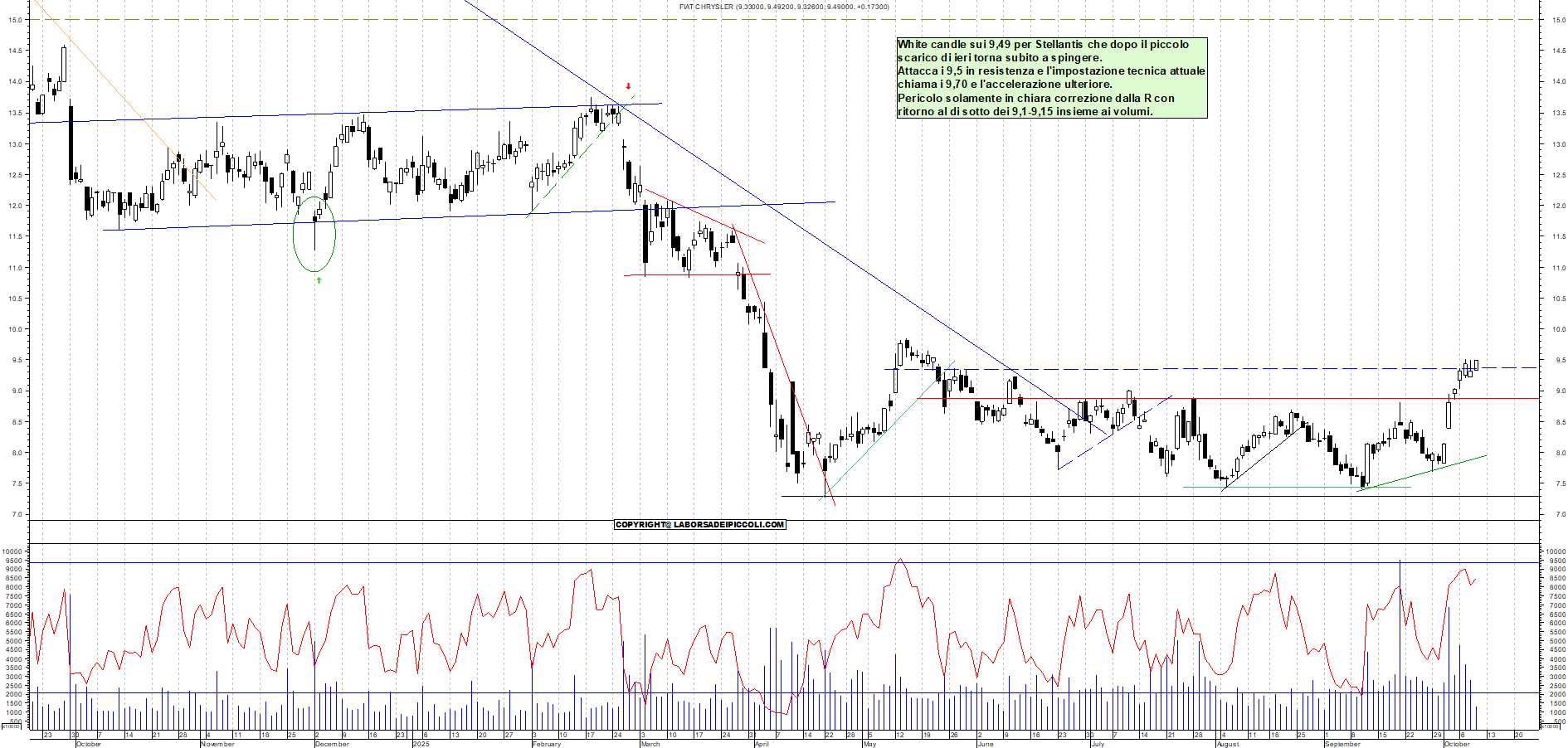Click the 'April' label on the time axis
This screenshot has width=1568, height=748.
coord(762,744)
